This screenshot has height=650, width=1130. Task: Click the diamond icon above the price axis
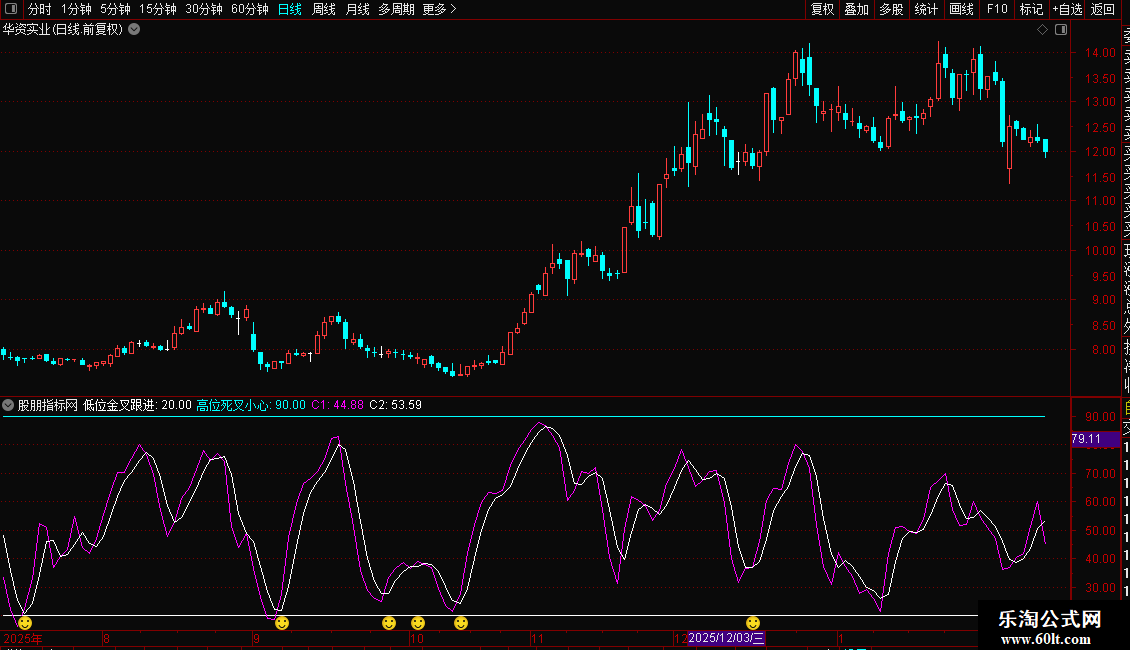(1042, 30)
